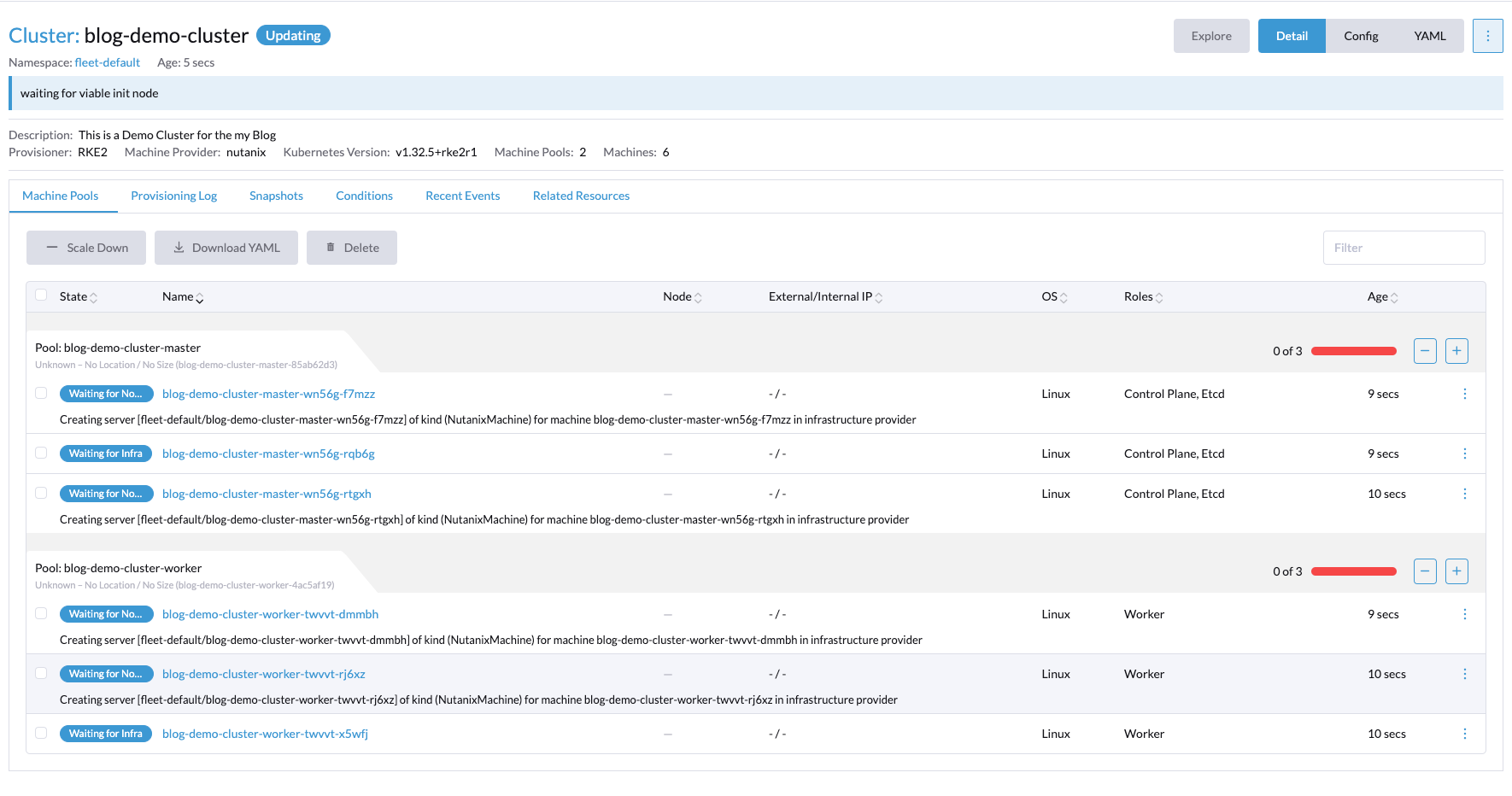The width and height of the screenshot is (1512, 796).
Task: Focus the Filter input field
Action: pyautogui.click(x=1404, y=248)
